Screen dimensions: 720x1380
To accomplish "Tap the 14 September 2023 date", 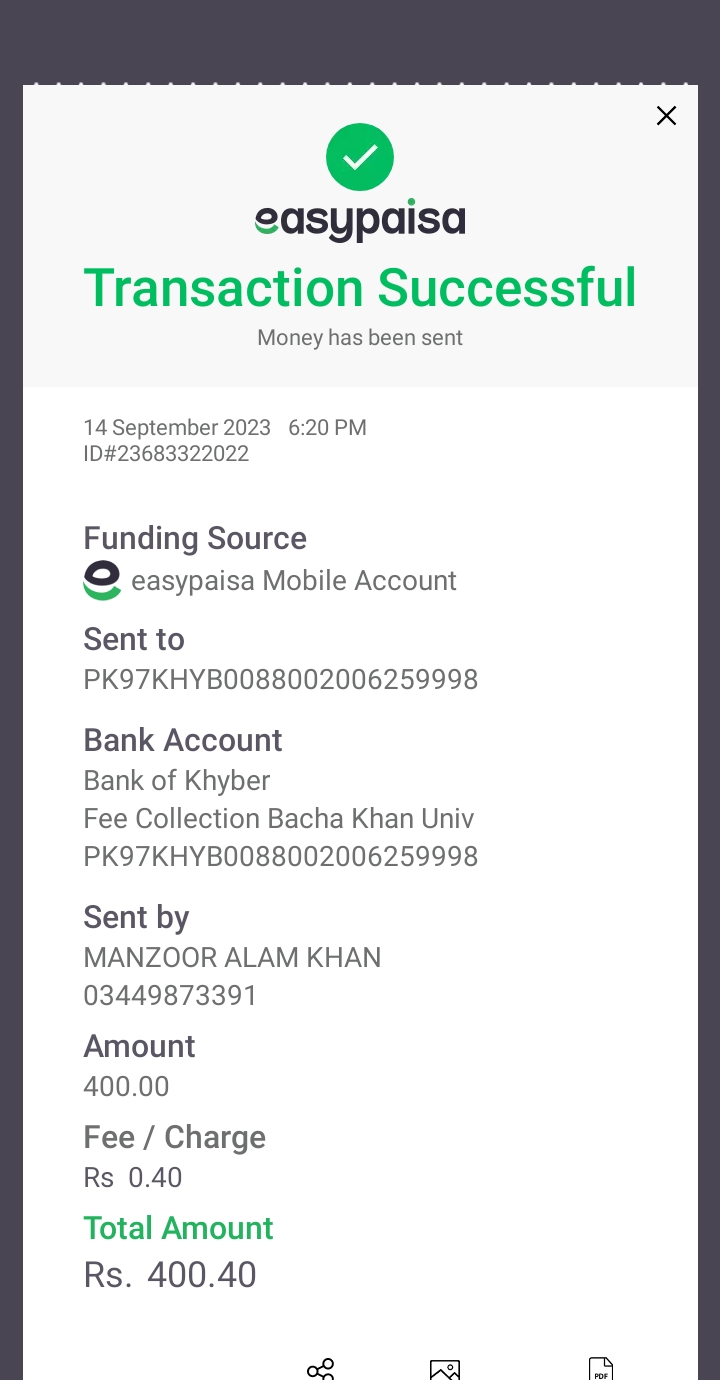I will 177,428.
